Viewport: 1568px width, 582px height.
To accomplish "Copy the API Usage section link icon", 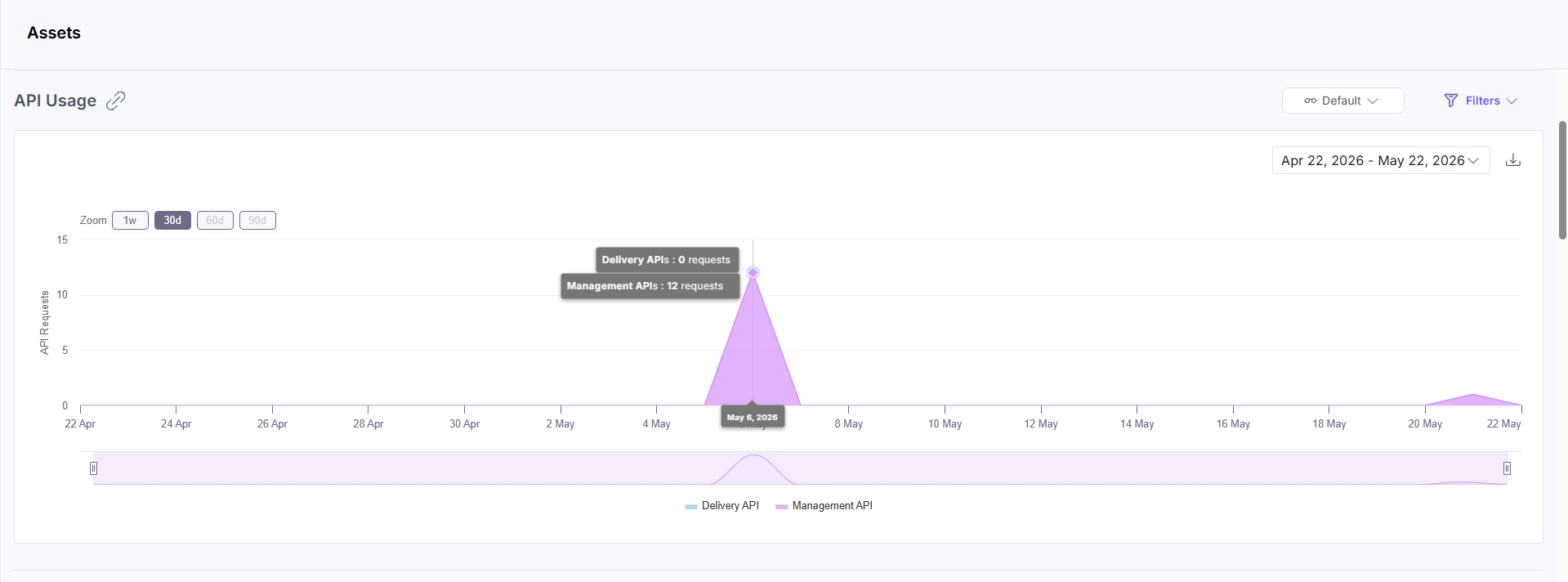I will [116, 101].
